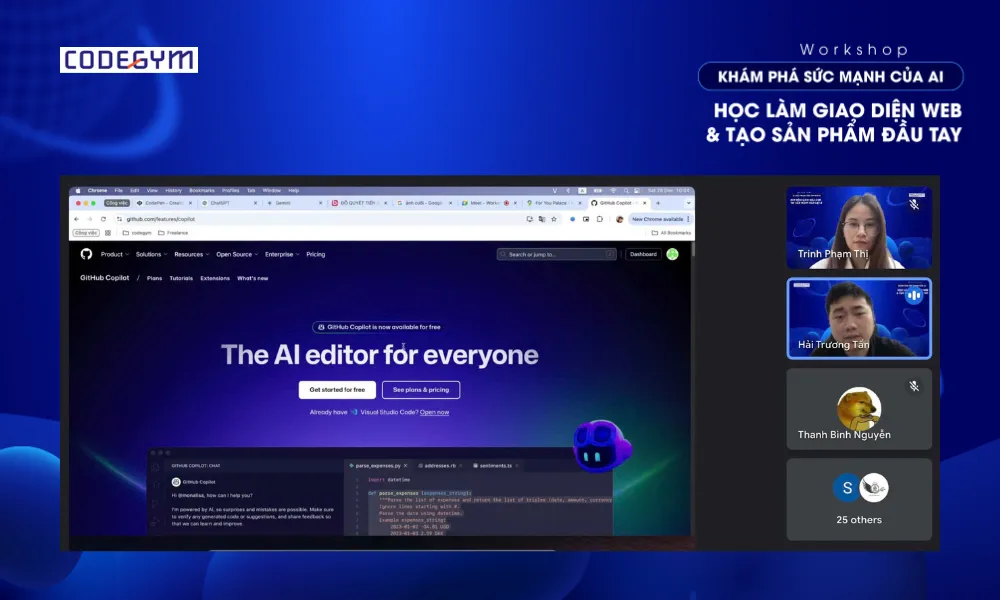Select the sentiments.ts editor tab
This screenshot has height=600, width=1000.
click(496, 465)
